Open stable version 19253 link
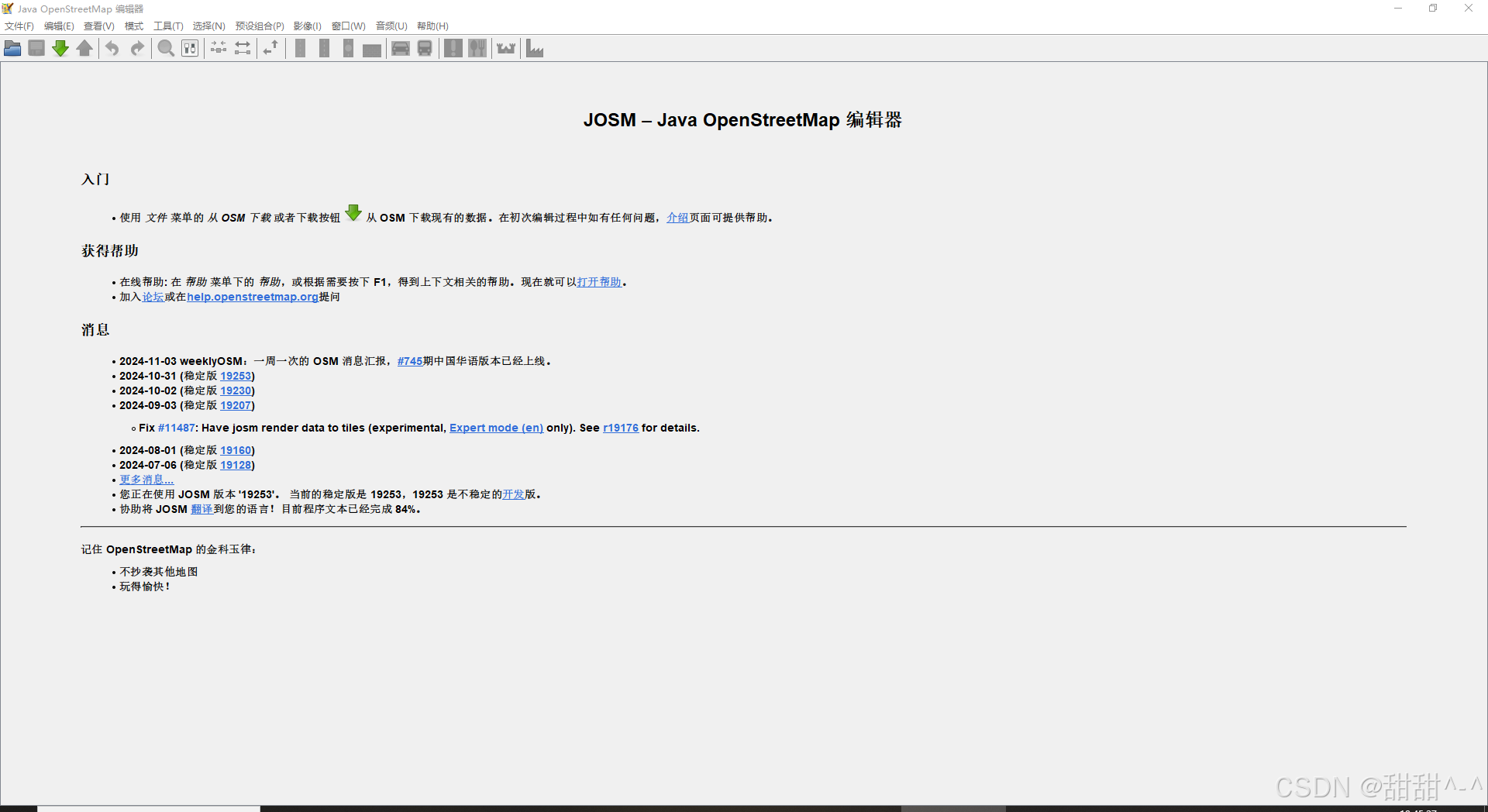Screen dimensions: 1488x812 (236, 376)
